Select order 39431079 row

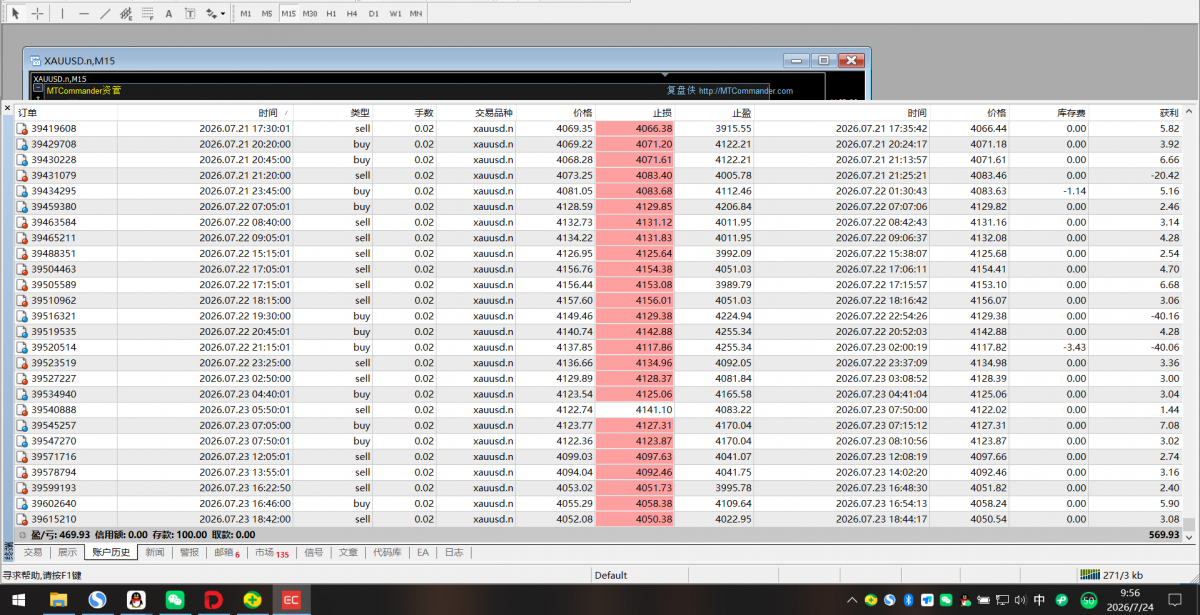(x=598, y=175)
